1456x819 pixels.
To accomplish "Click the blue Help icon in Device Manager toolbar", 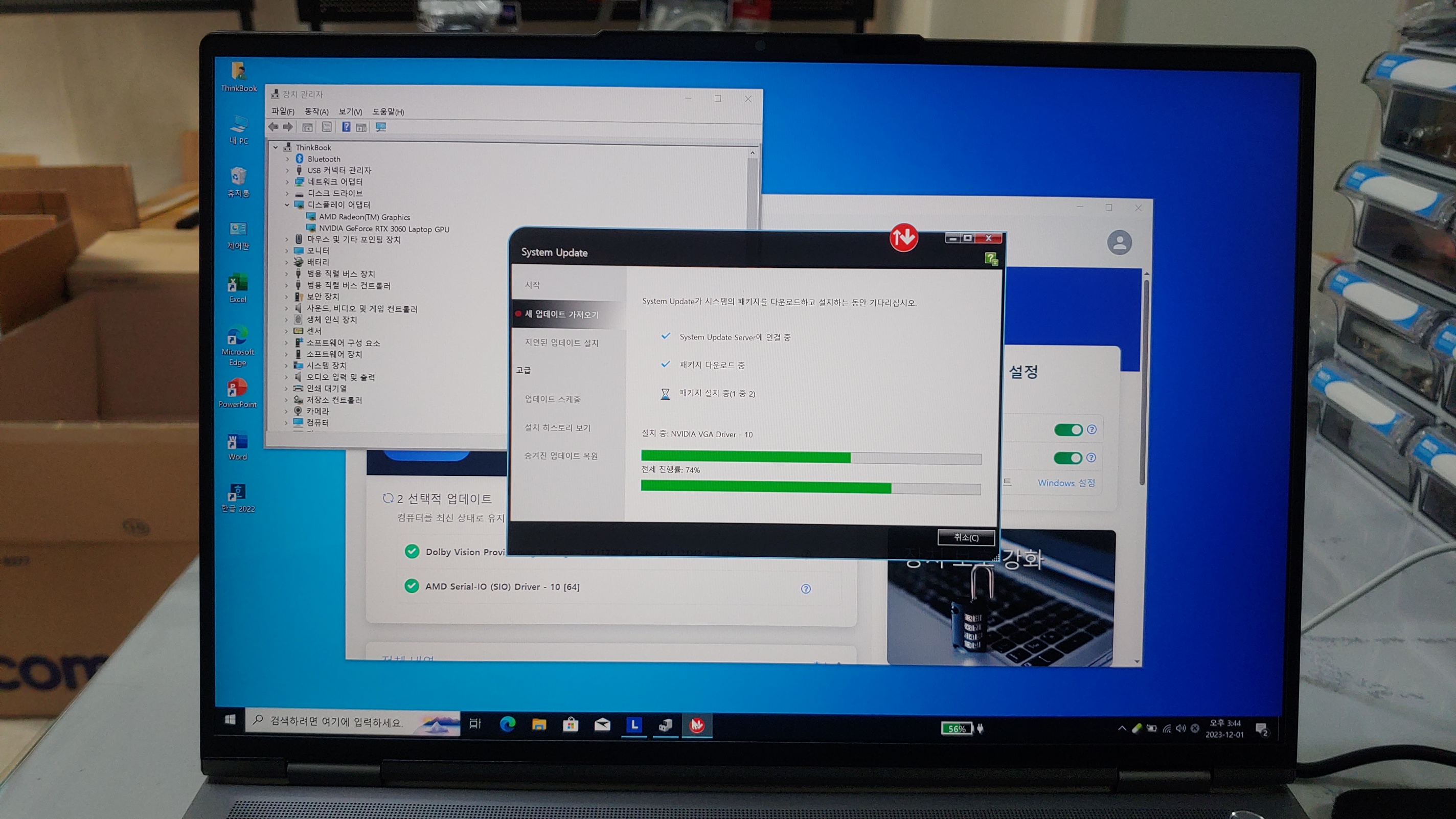I will pyautogui.click(x=346, y=127).
